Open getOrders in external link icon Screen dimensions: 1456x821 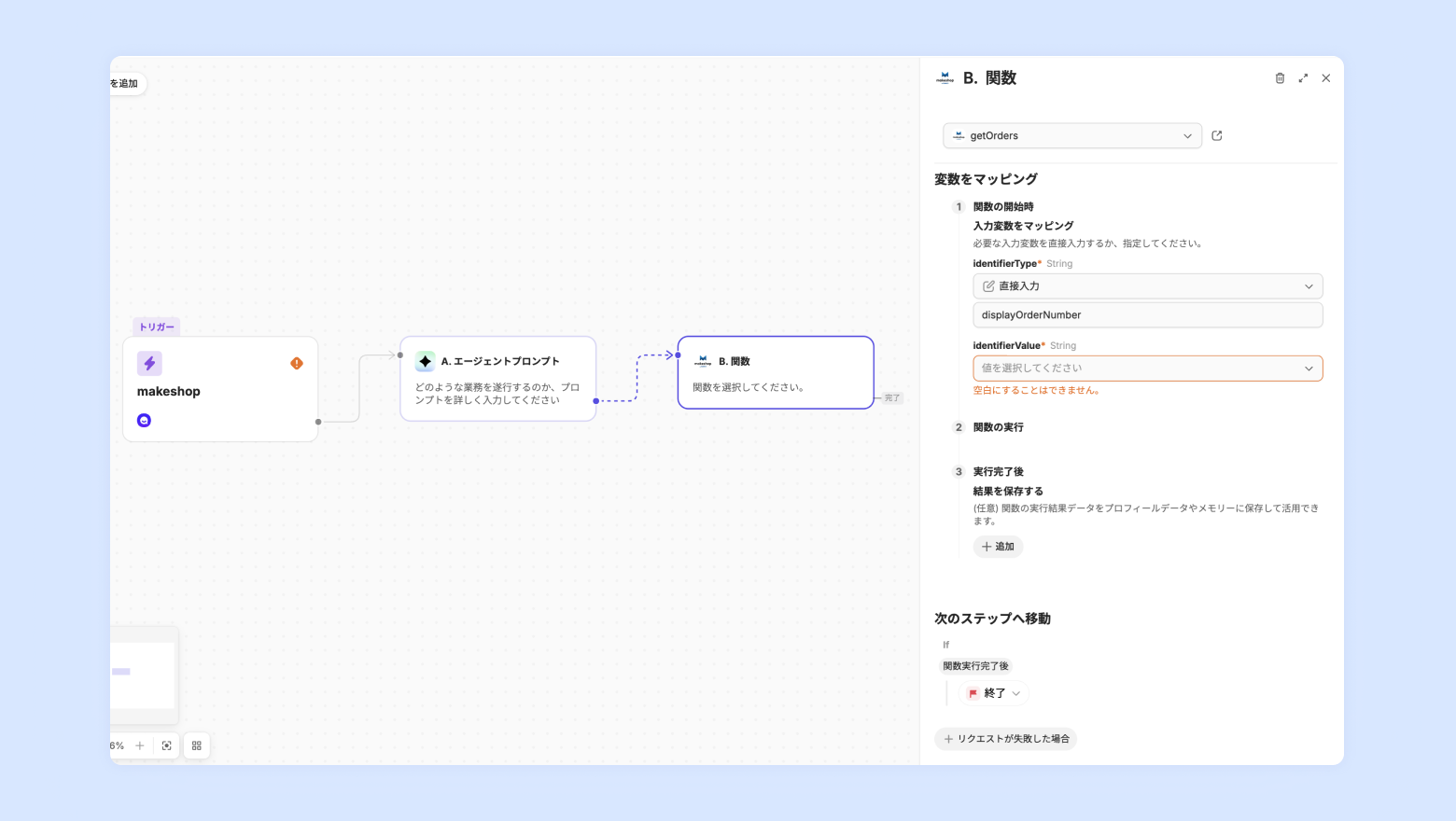pyautogui.click(x=1216, y=135)
